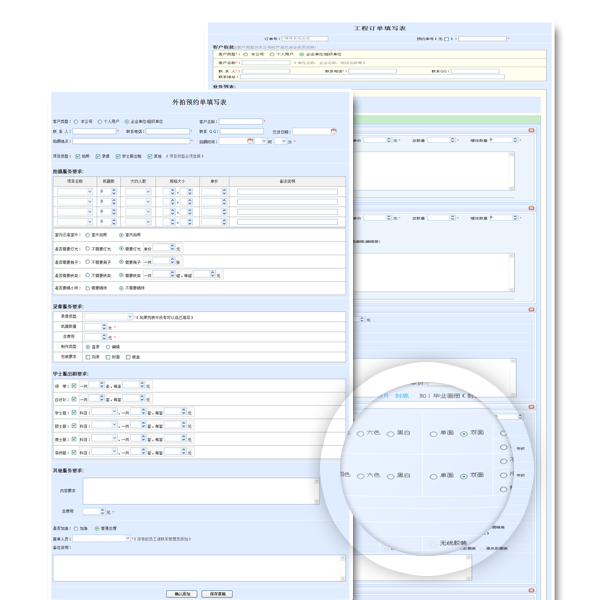Screen dimensions: 600x600
Task: Click the 确认添加 button at form bottom
Action: [184, 593]
